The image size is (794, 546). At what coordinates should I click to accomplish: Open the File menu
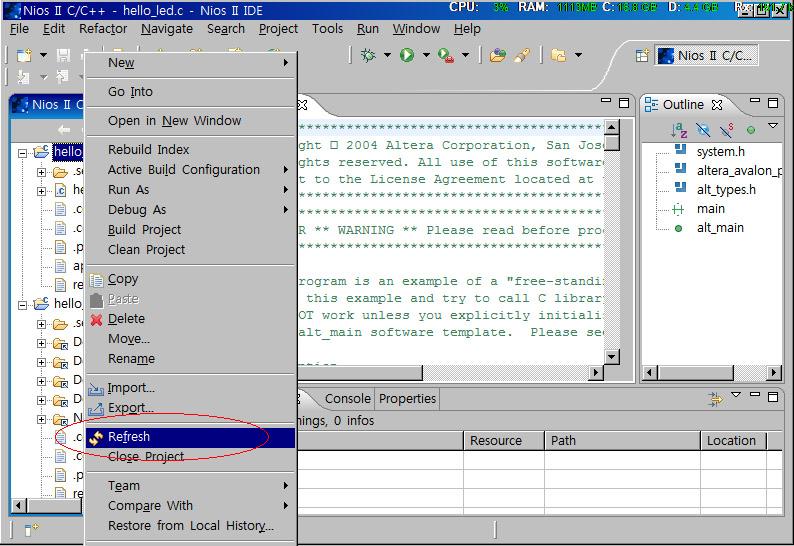pos(19,29)
